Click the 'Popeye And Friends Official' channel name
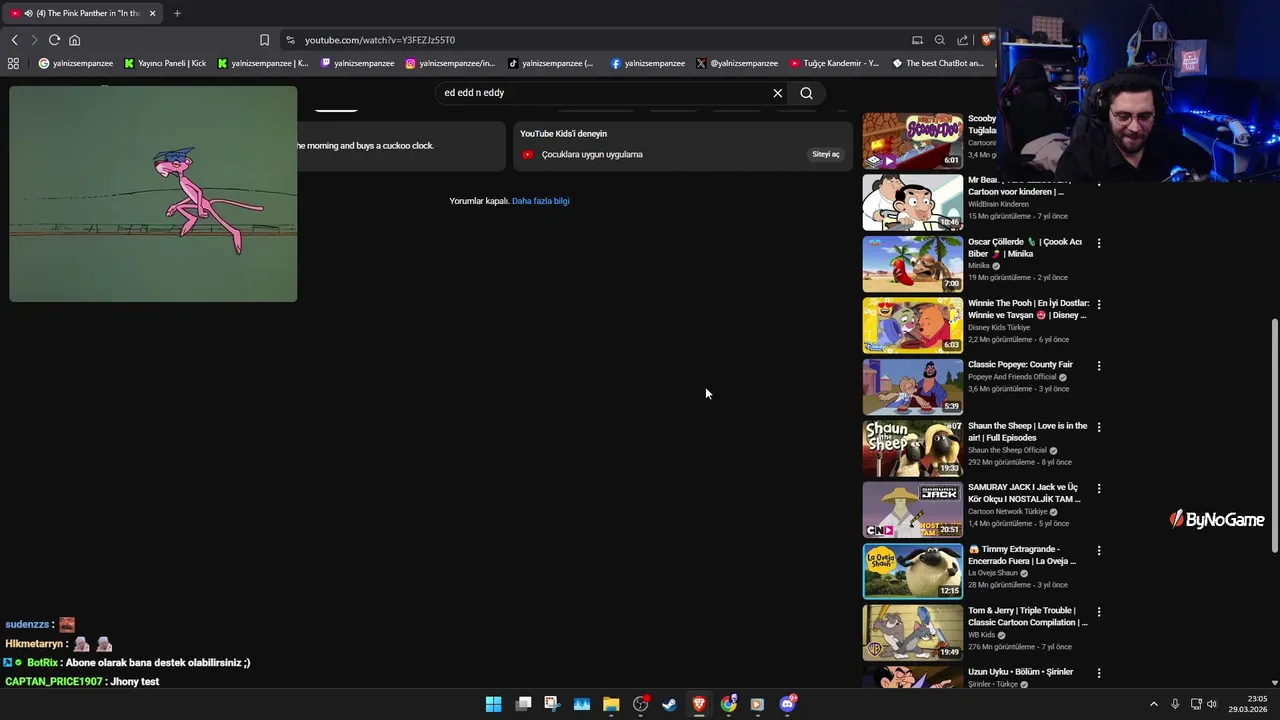The width and height of the screenshot is (1280, 720). [x=1012, y=377]
